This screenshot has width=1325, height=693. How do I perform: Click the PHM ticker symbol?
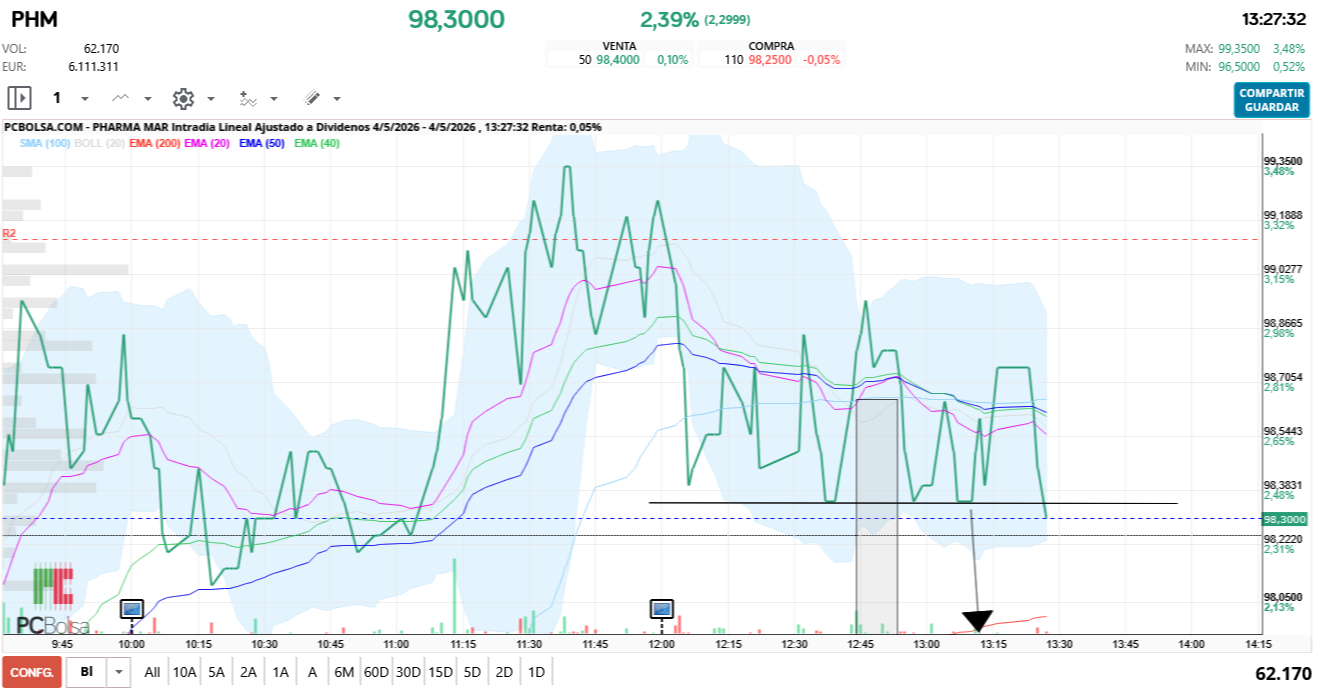[34, 19]
